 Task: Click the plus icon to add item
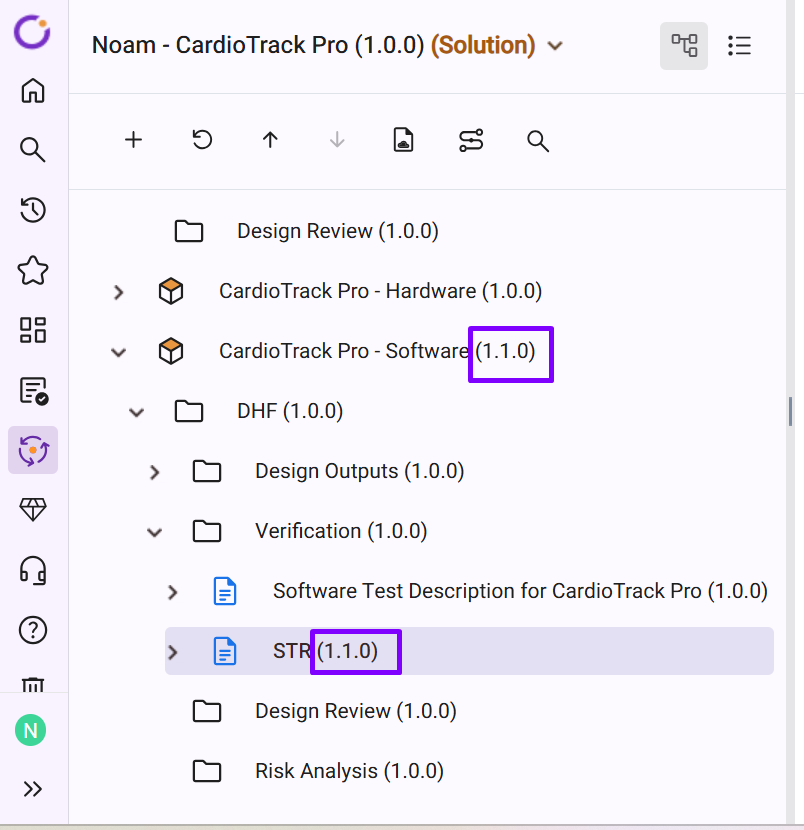click(133, 141)
